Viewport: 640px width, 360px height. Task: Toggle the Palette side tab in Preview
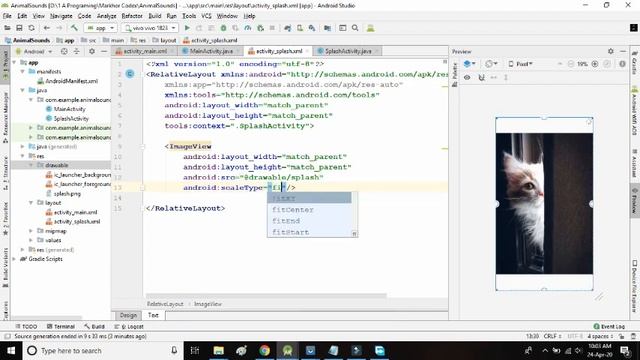(455, 74)
